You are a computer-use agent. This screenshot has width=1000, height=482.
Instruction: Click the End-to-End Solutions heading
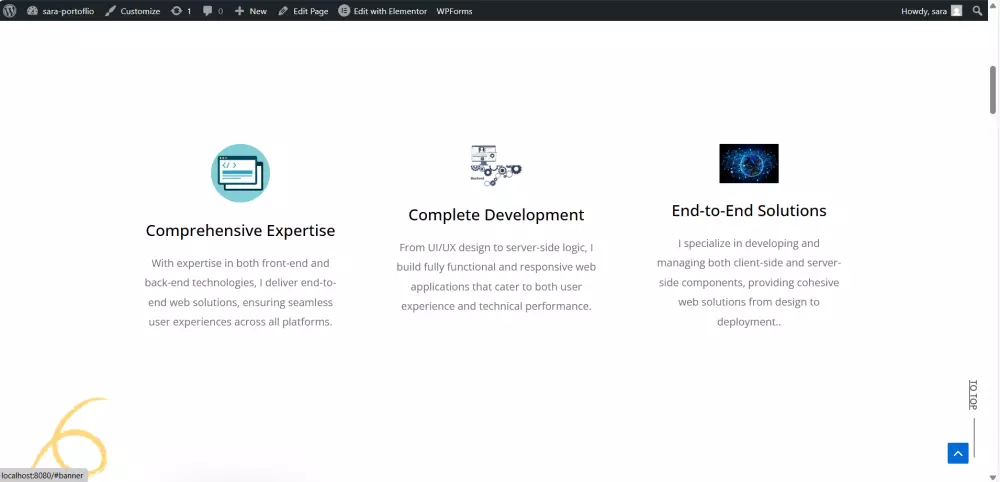pyautogui.click(x=749, y=210)
